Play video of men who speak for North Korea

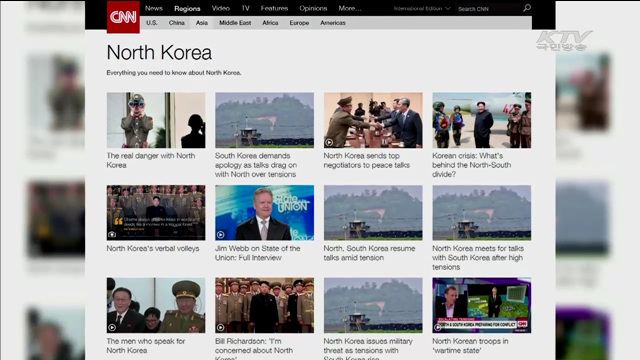click(x=112, y=327)
